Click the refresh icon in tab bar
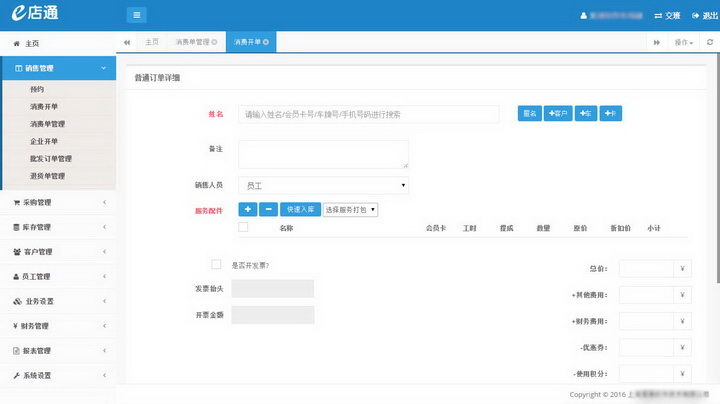The height and width of the screenshot is (404, 720). click(x=709, y=42)
